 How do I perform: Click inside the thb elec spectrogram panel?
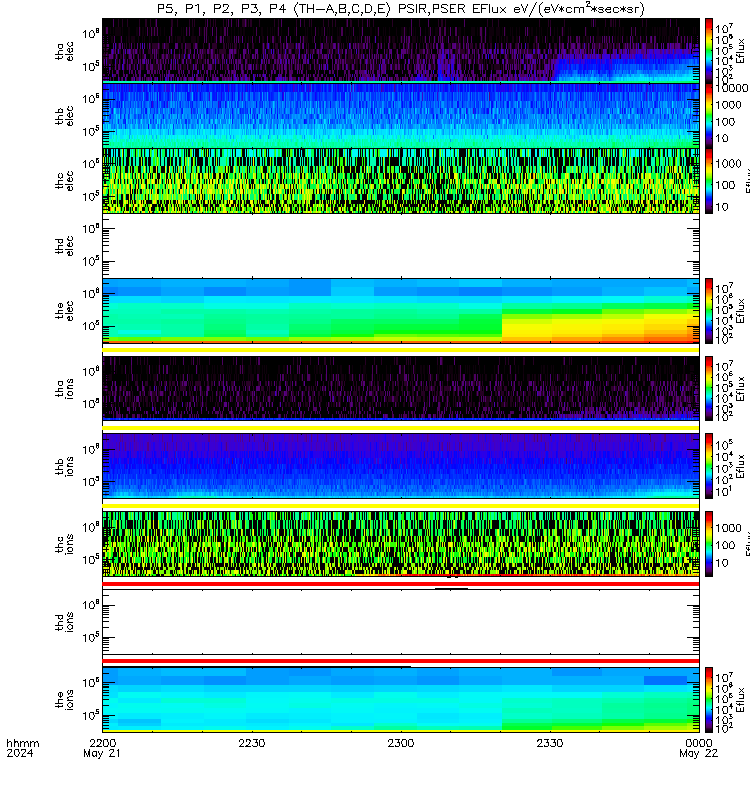[401, 116]
